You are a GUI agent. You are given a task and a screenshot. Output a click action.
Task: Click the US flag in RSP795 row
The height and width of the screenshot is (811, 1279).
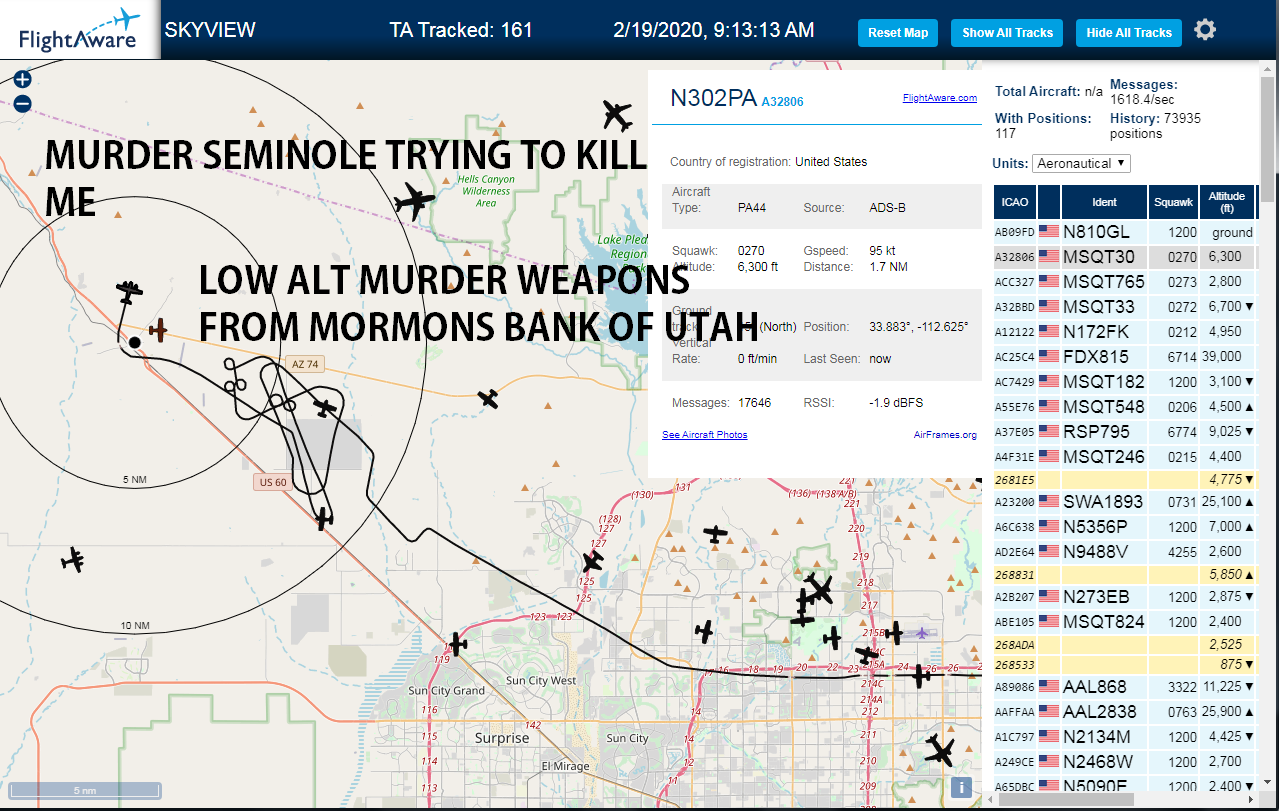click(1049, 432)
